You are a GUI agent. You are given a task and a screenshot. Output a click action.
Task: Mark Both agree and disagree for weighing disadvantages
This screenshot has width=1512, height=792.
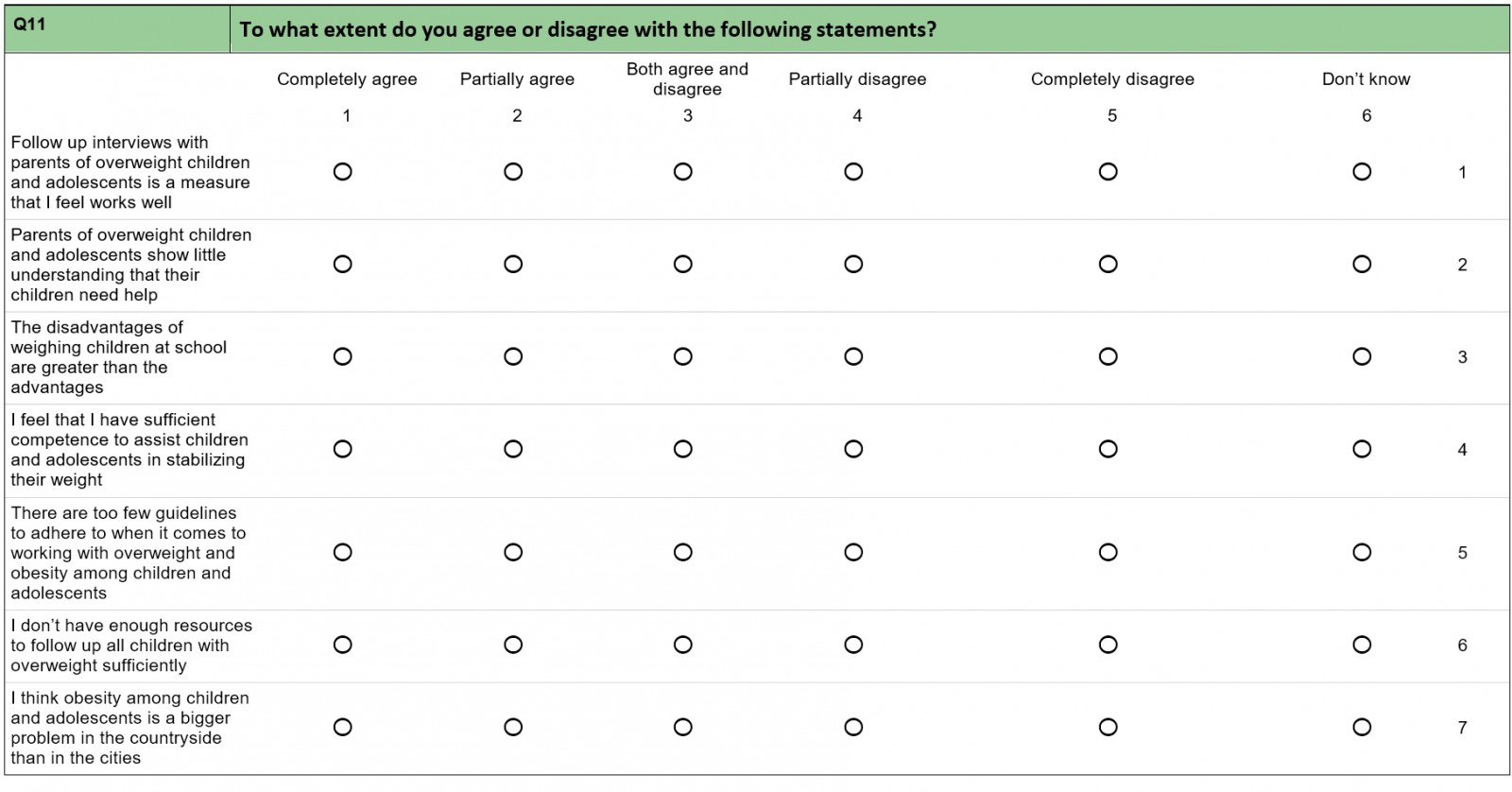683,356
